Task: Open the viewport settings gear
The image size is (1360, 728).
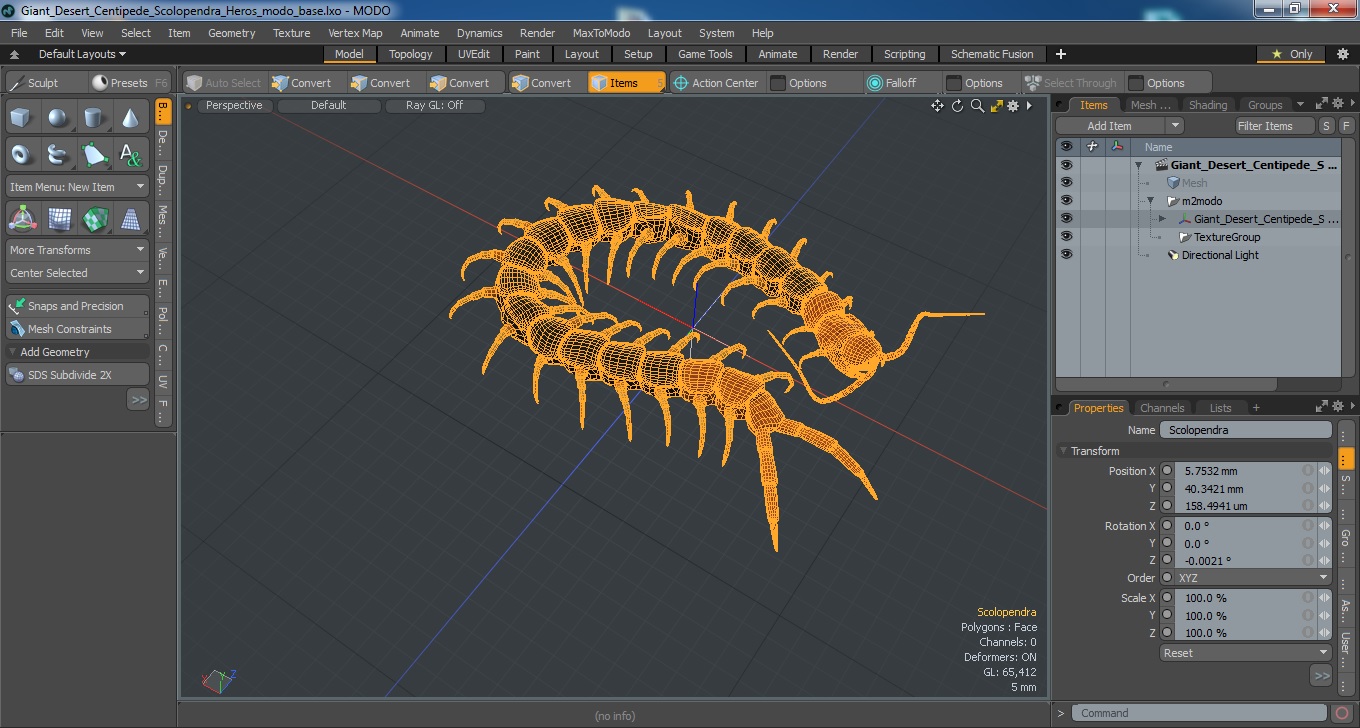Action: (x=1013, y=105)
